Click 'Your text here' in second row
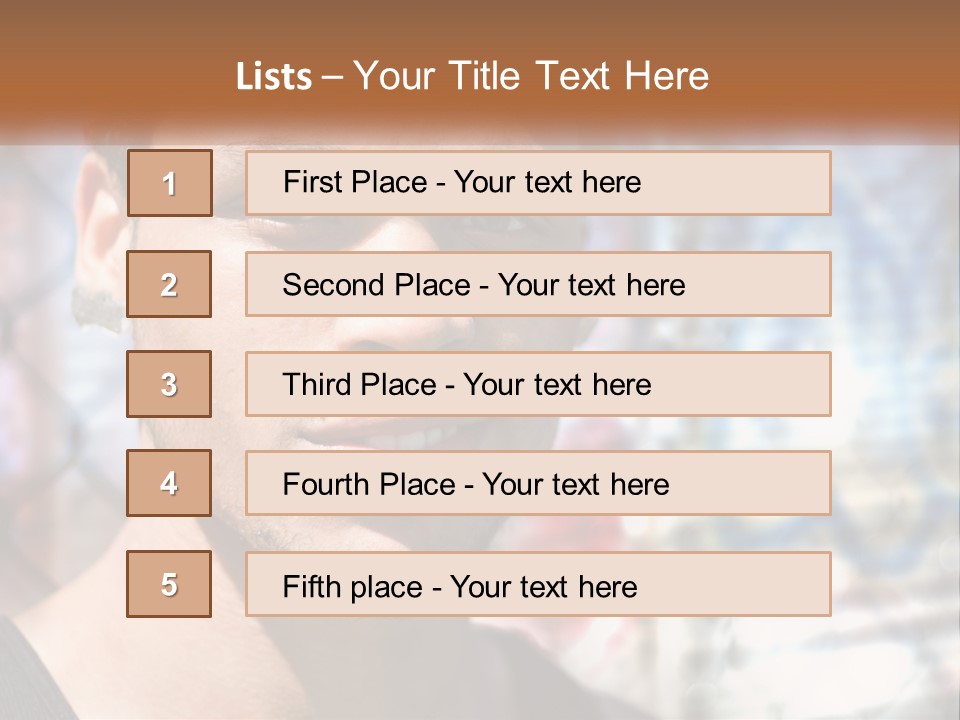This screenshot has height=720, width=960. point(591,285)
